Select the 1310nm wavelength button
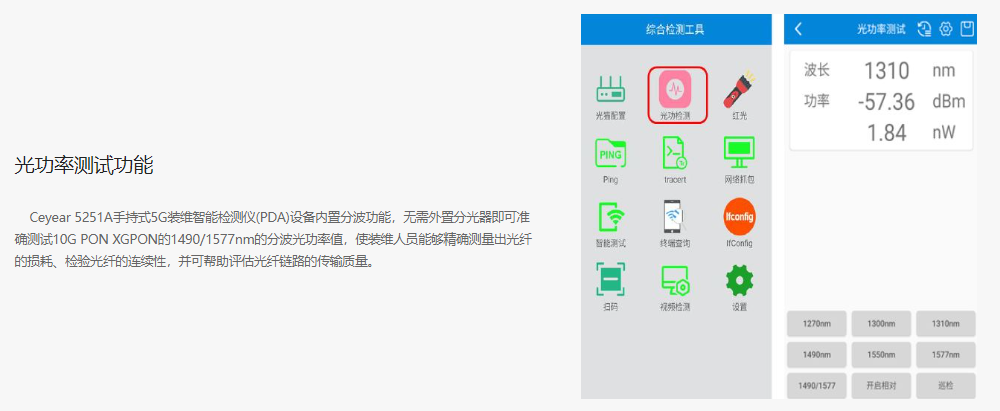The image size is (1000, 411). [x=945, y=324]
